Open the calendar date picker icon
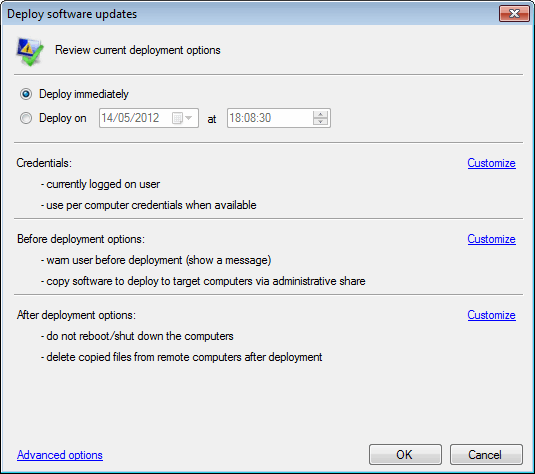 177,118
